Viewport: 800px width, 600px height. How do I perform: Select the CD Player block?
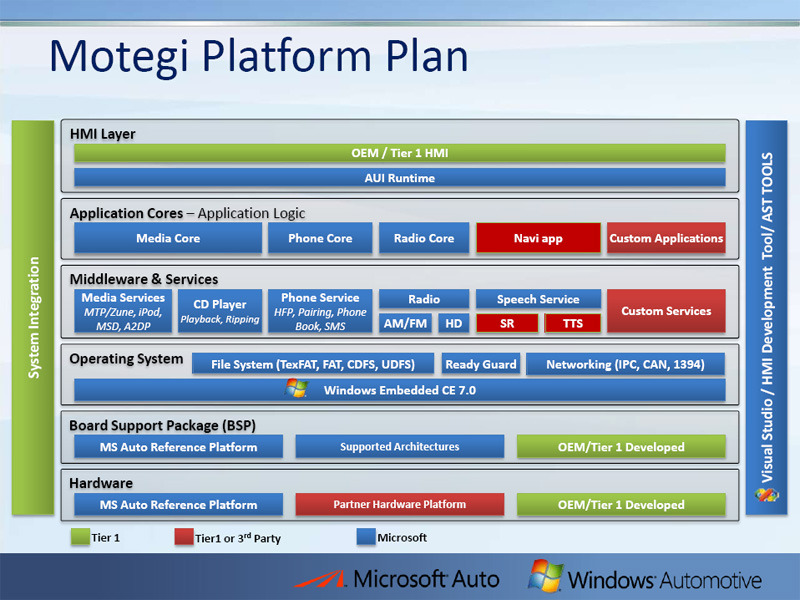click(x=219, y=311)
